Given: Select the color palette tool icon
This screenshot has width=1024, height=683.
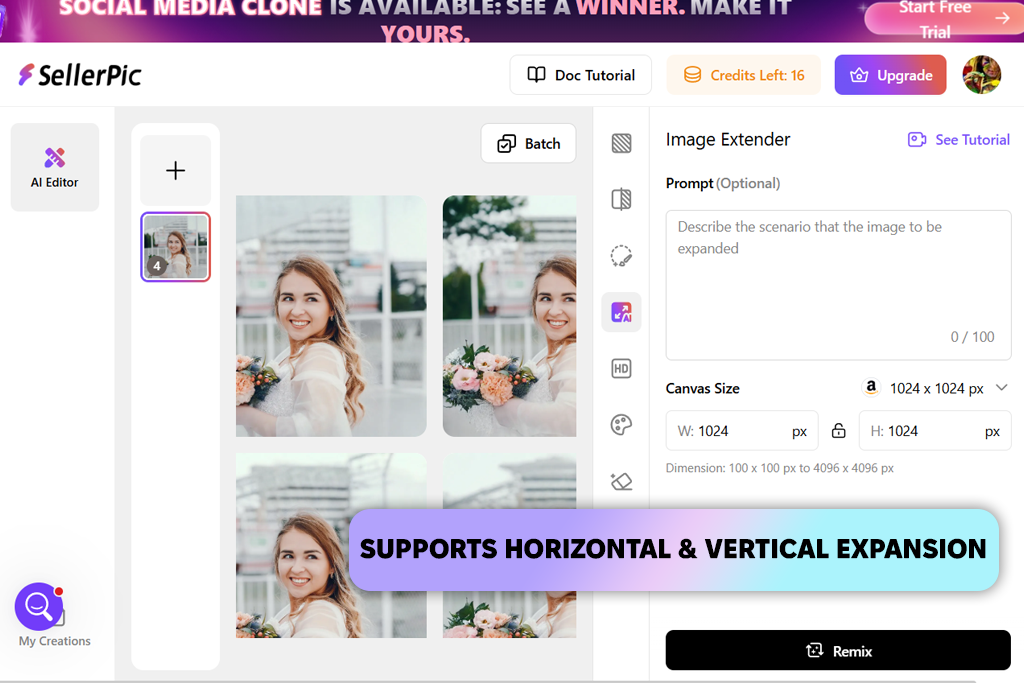Looking at the screenshot, I should (621, 425).
